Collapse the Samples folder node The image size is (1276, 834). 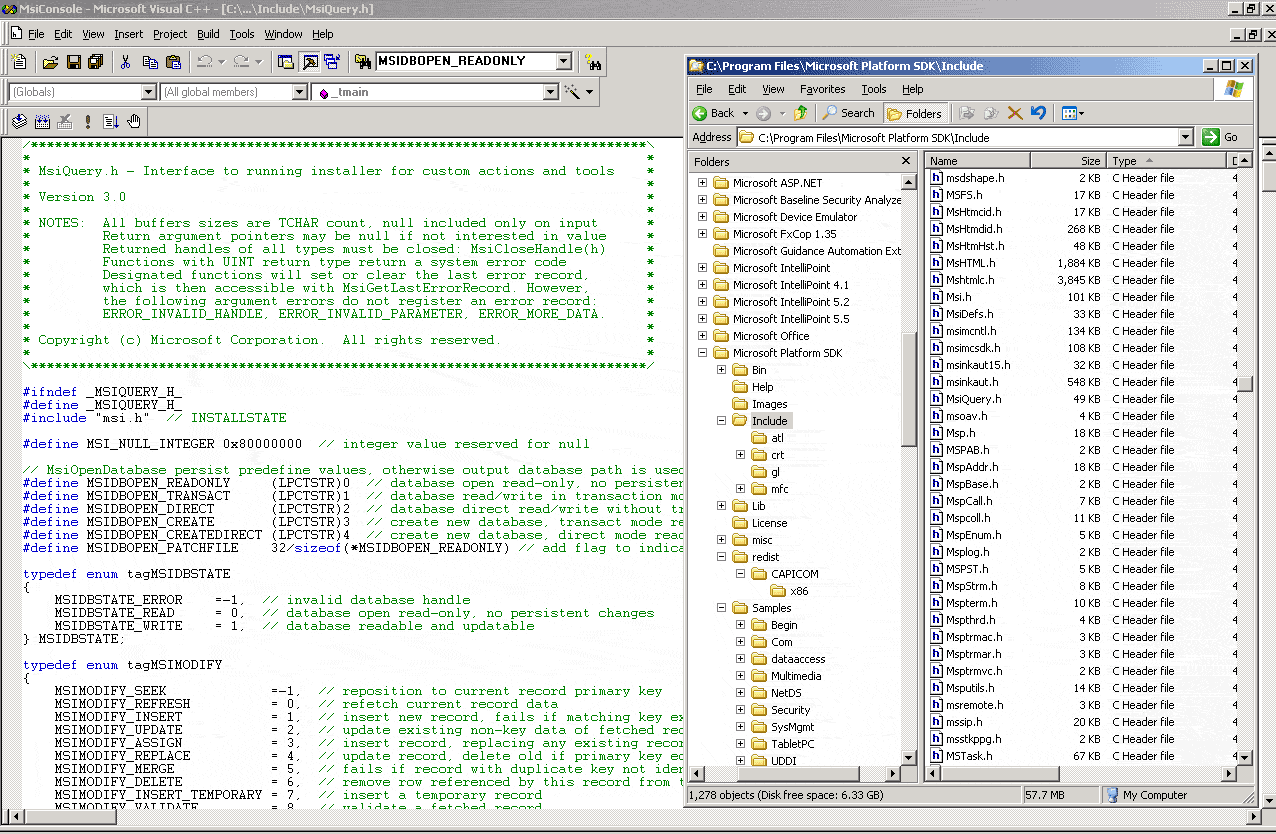[x=721, y=608]
